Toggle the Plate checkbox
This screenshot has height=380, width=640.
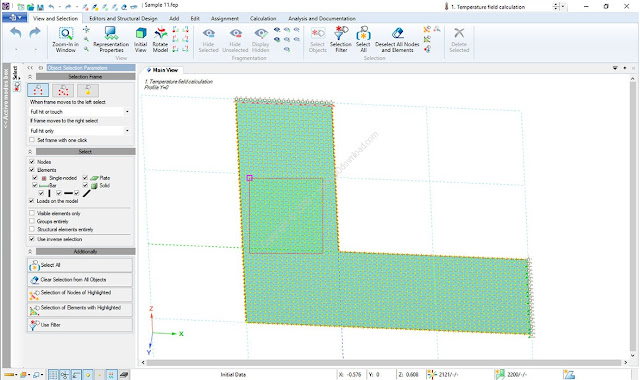85,178
